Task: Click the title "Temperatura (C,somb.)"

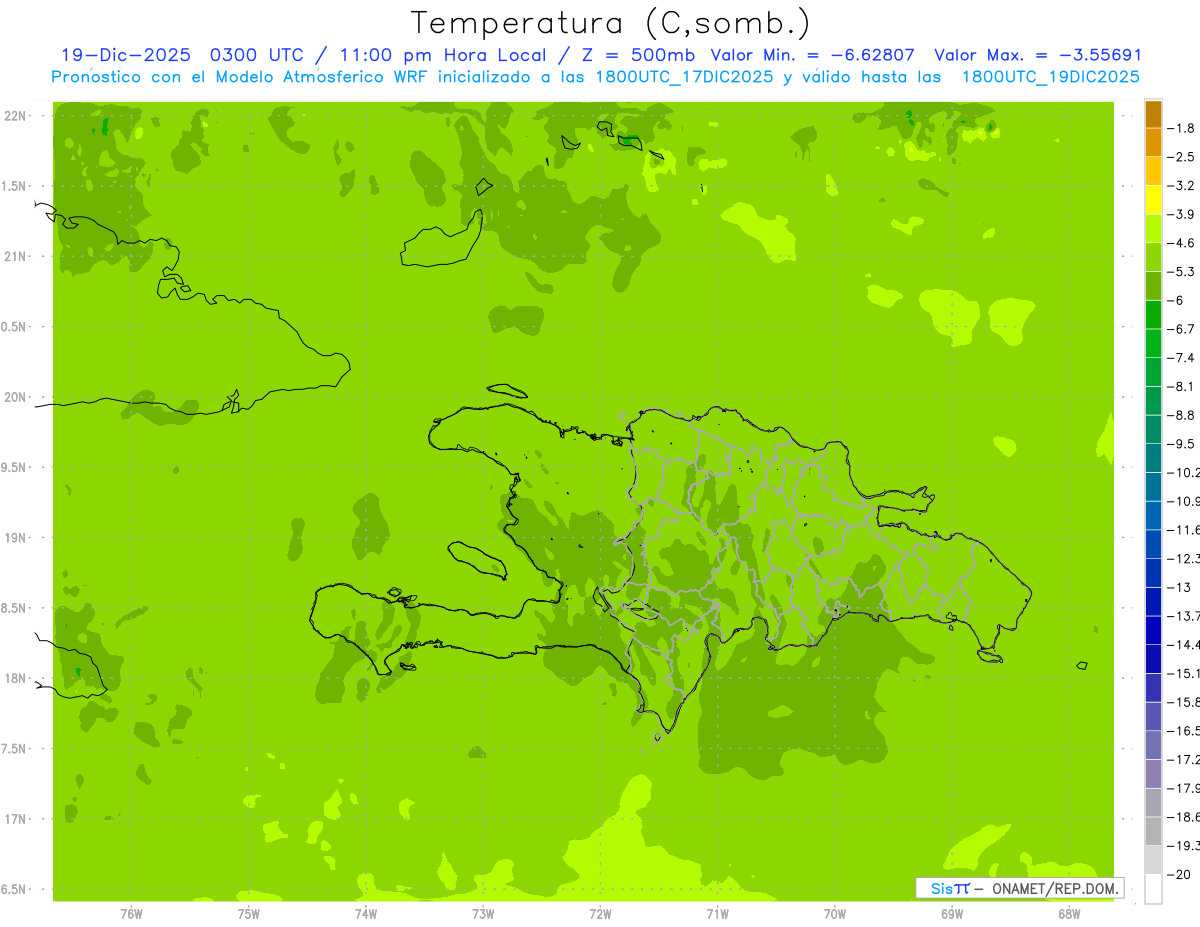Action: (x=611, y=24)
